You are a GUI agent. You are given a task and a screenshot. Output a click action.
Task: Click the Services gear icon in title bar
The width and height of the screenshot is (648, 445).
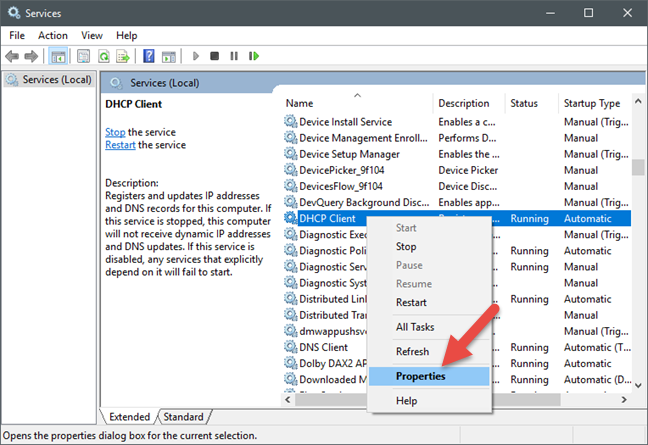14,13
